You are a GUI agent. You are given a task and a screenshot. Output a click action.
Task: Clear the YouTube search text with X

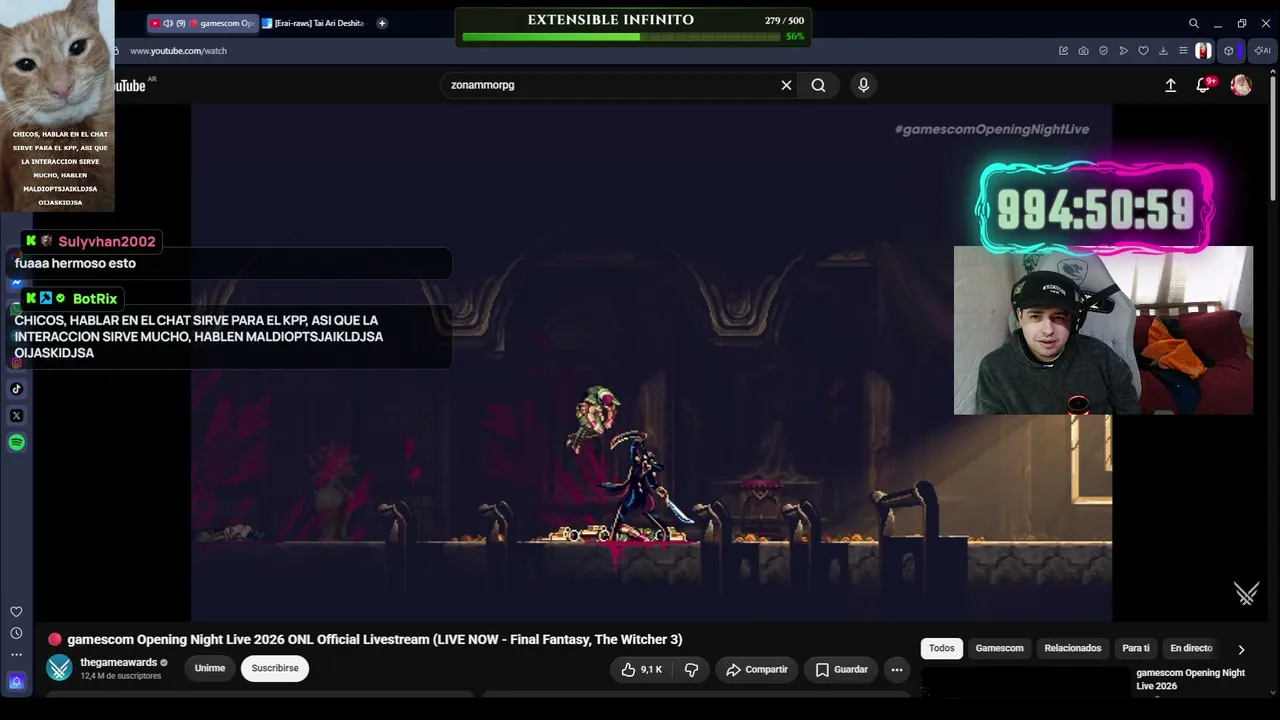[x=786, y=85]
